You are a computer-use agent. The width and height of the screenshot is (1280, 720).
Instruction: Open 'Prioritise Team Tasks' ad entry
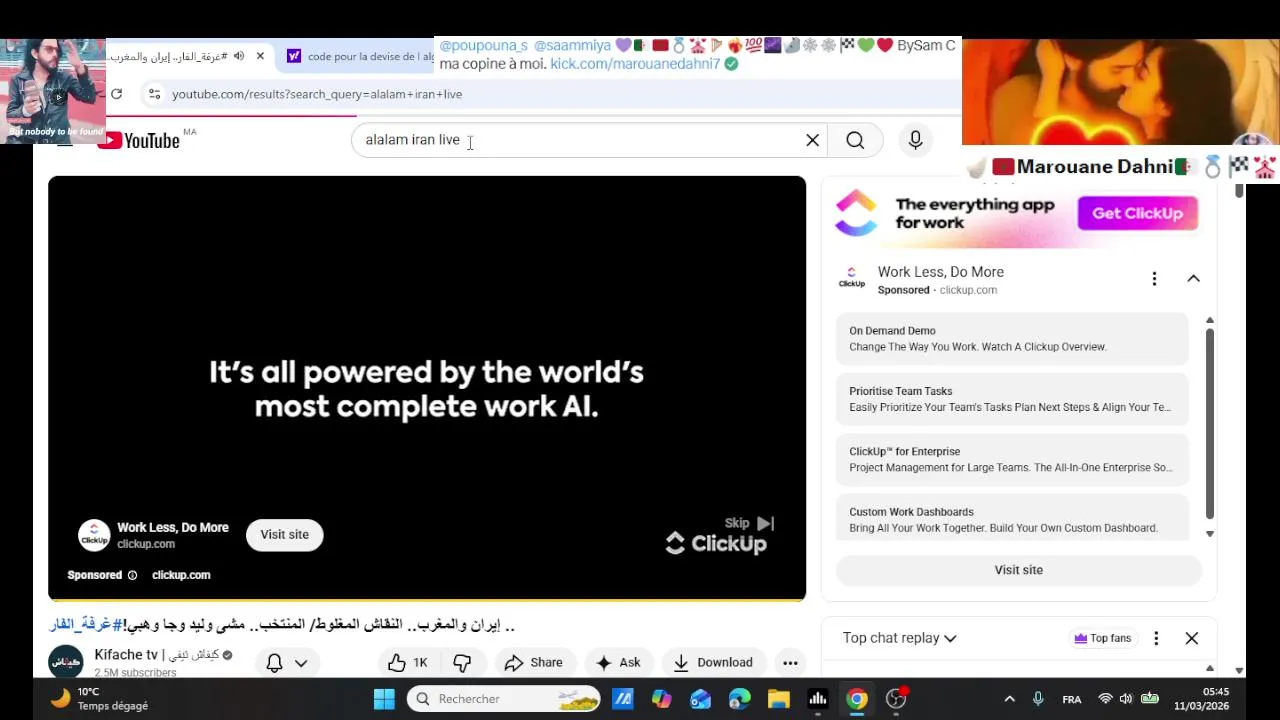pyautogui.click(x=1012, y=399)
